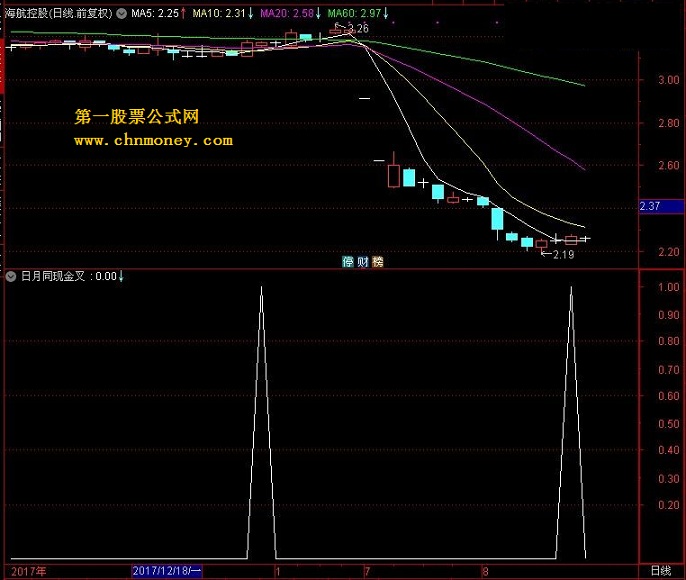Click the MA60: 2.97 moving average label
686x580 pixels.
point(354,14)
